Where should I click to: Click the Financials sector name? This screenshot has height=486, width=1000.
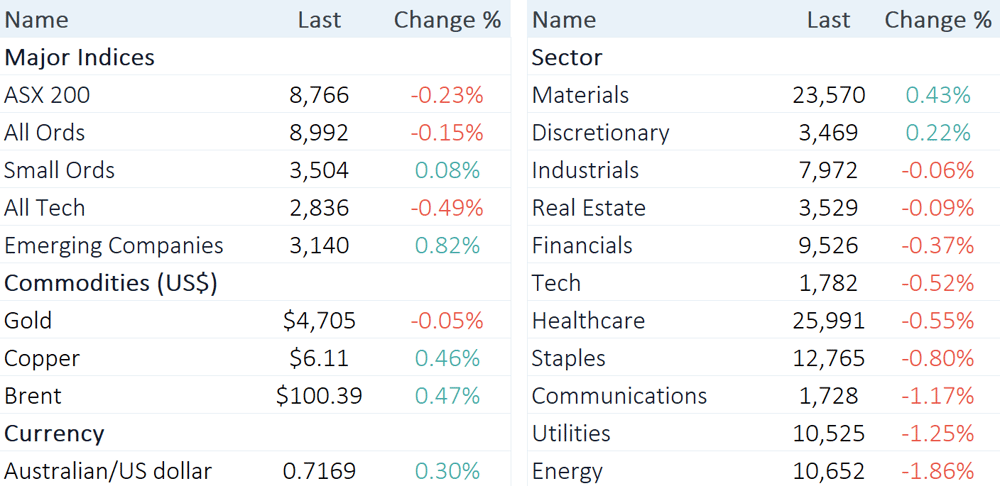(582, 246)
